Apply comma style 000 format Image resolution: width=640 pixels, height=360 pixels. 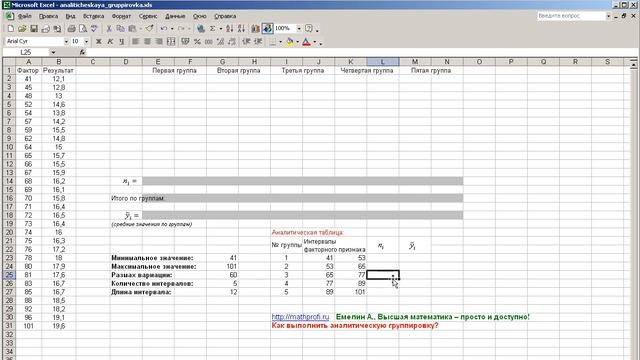coord(209,42)
